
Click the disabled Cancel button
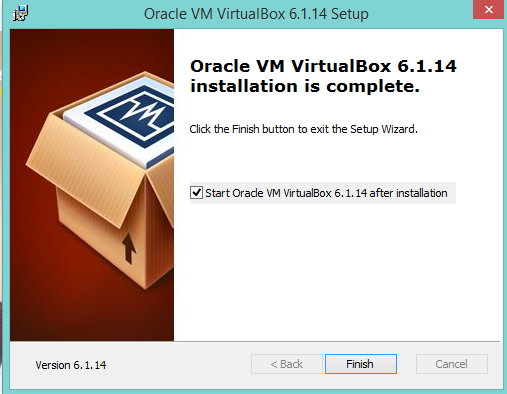click(452, 364)
